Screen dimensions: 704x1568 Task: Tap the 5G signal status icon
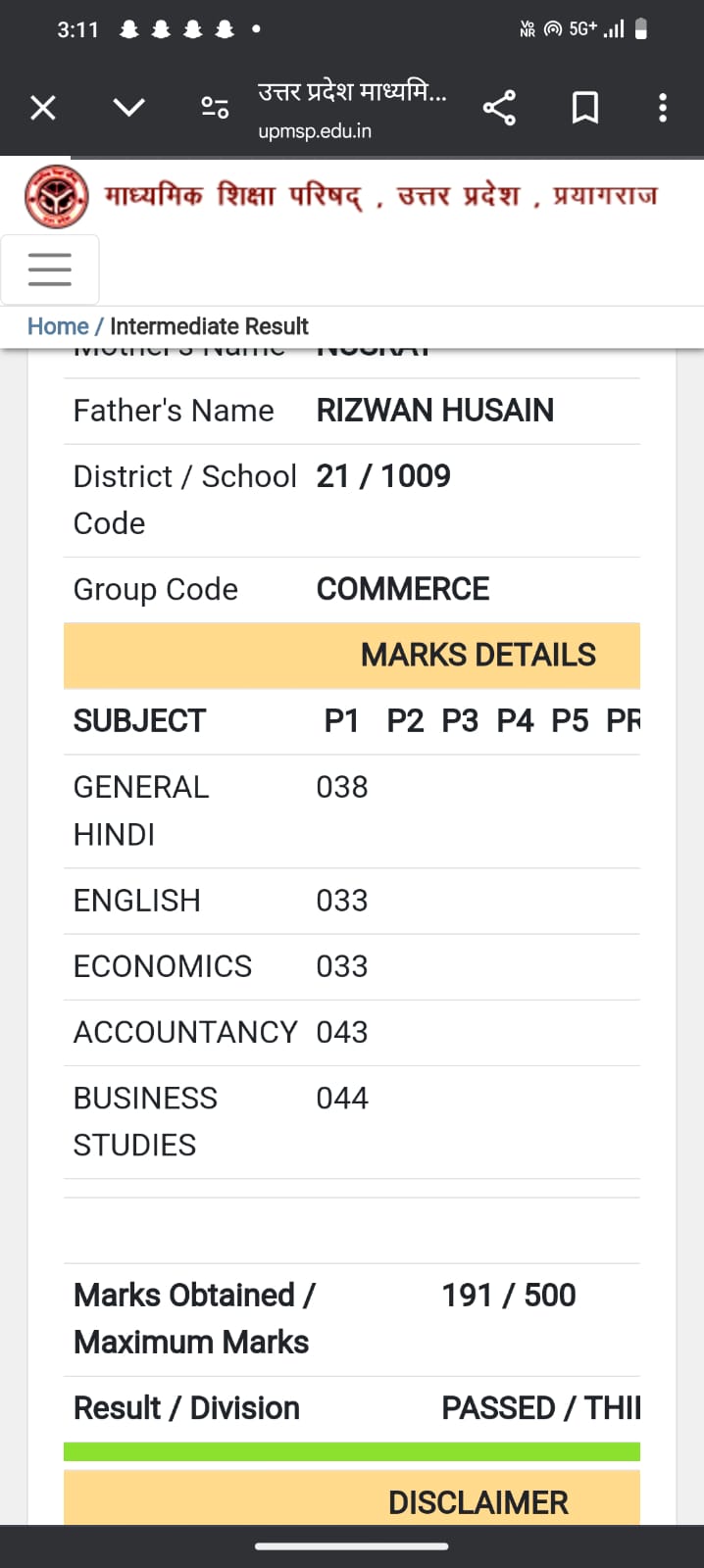583,28
